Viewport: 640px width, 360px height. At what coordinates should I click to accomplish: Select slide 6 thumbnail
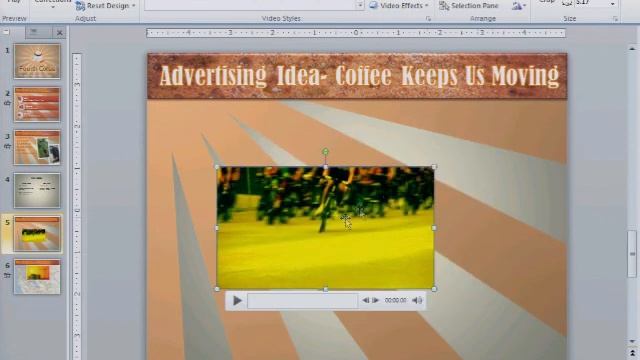[37, 277]
